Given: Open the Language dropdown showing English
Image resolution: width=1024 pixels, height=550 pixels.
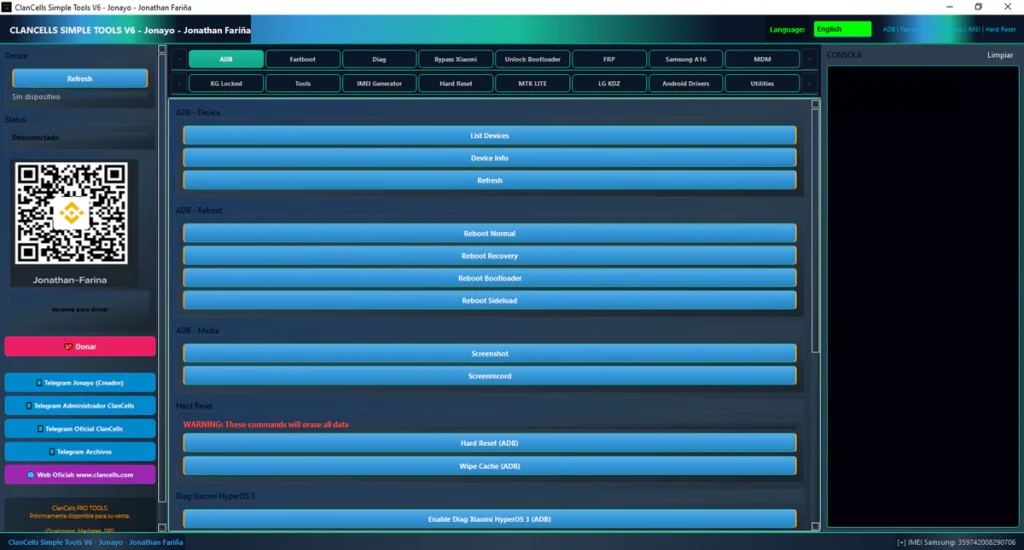Looking at the screenshot, I should pos(842,29).
